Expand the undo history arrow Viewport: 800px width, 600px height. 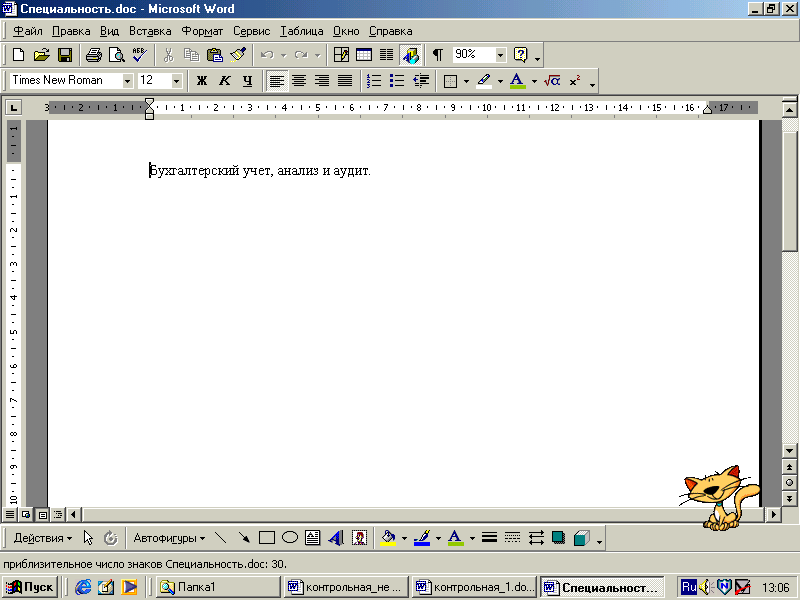pos(284,55)
